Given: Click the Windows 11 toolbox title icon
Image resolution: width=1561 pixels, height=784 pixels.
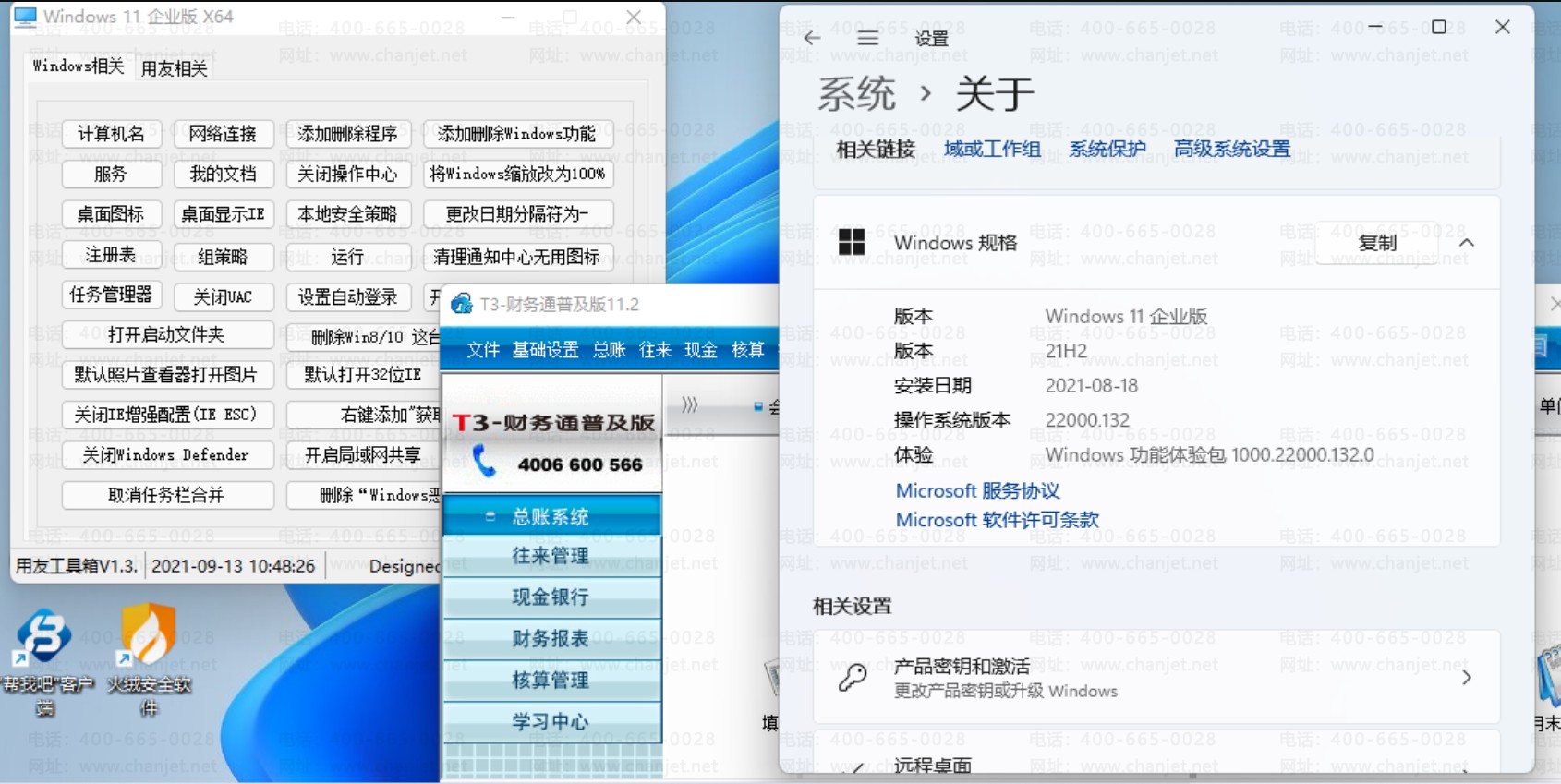Looking at the screenshot, I should click(25, 17).
